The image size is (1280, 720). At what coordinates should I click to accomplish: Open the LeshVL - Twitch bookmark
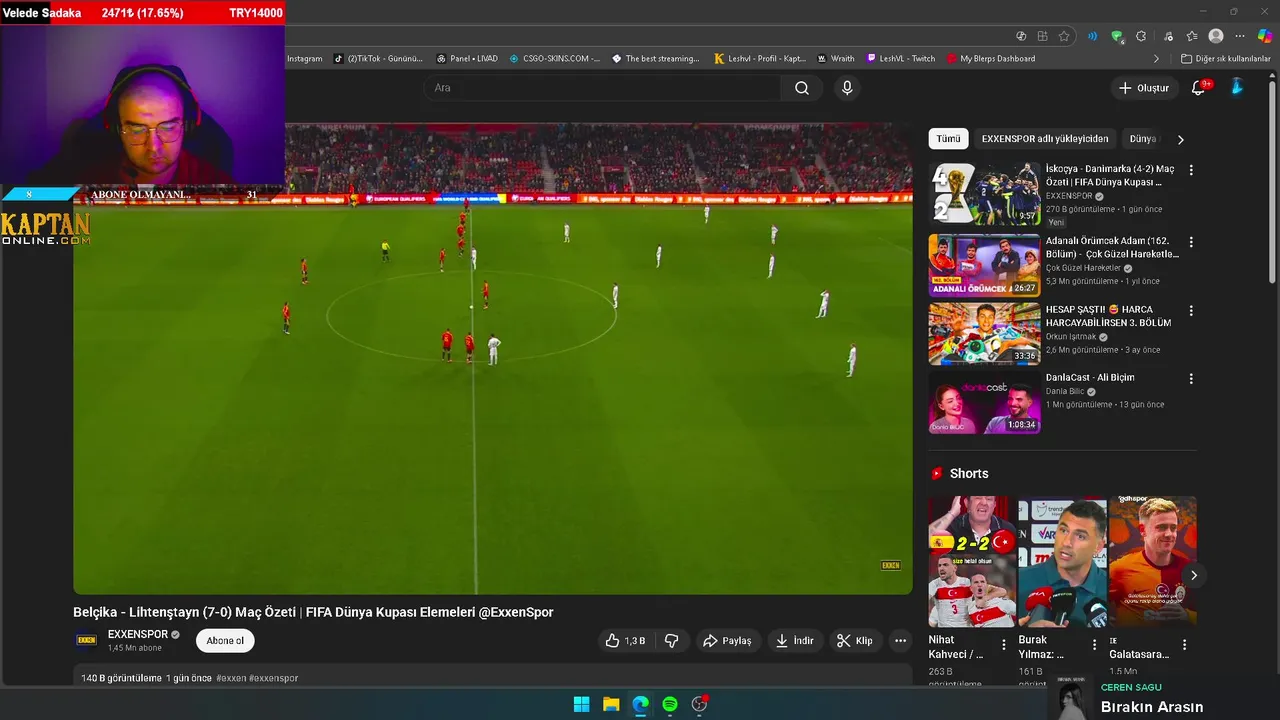click(x=901, y=59)
